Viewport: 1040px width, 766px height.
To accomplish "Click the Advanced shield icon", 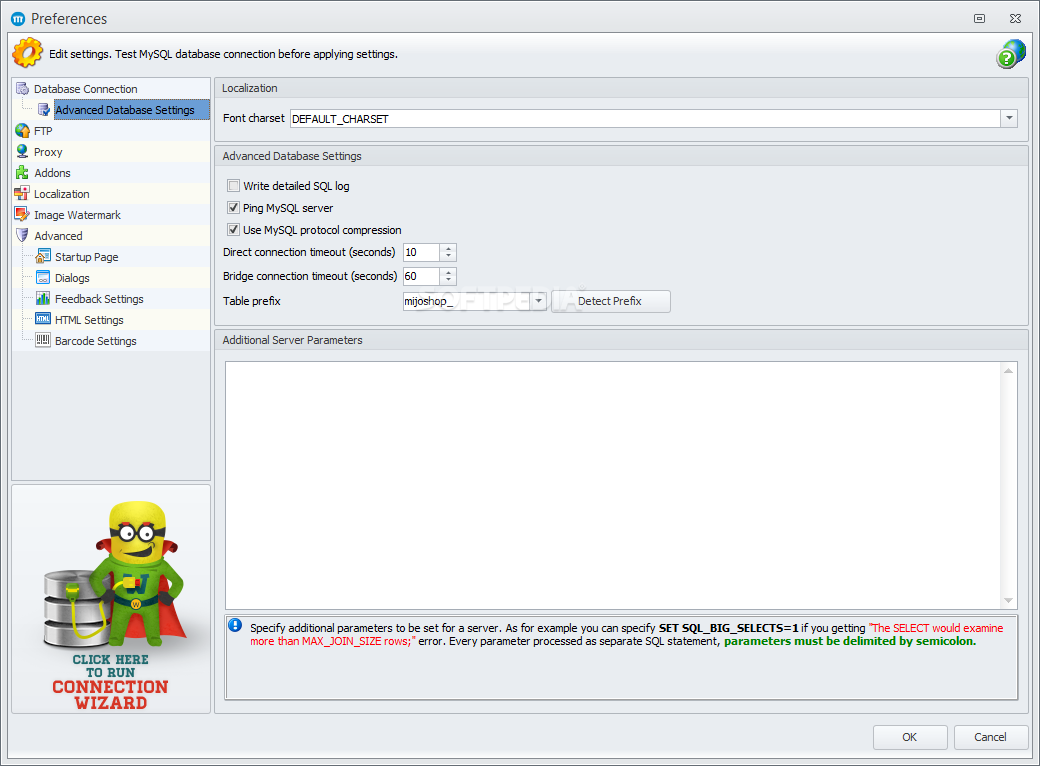I will (22, 235).
